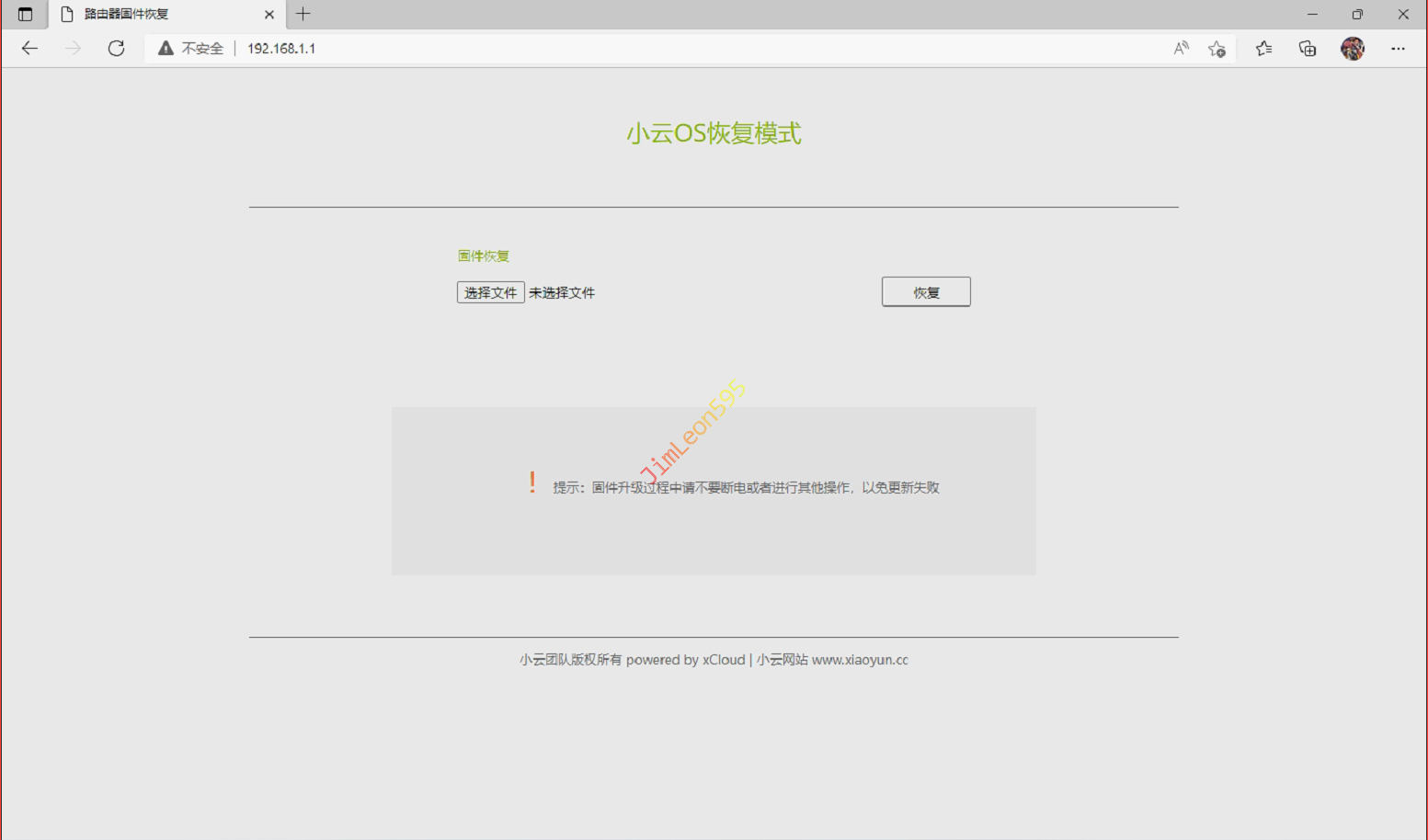Click the 未选择文件 file status text
This screenshot has height=840, width=1428.
(x=562, y=293)
